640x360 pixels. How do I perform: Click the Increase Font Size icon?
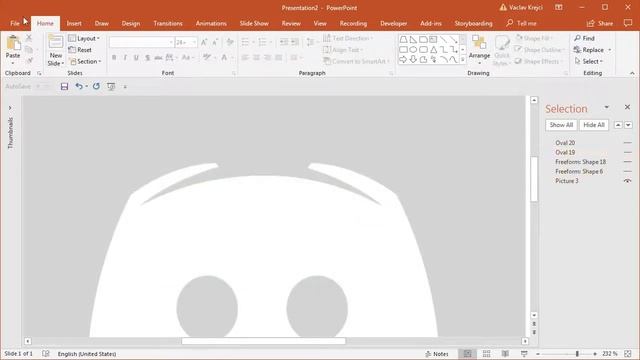point(204,42)
